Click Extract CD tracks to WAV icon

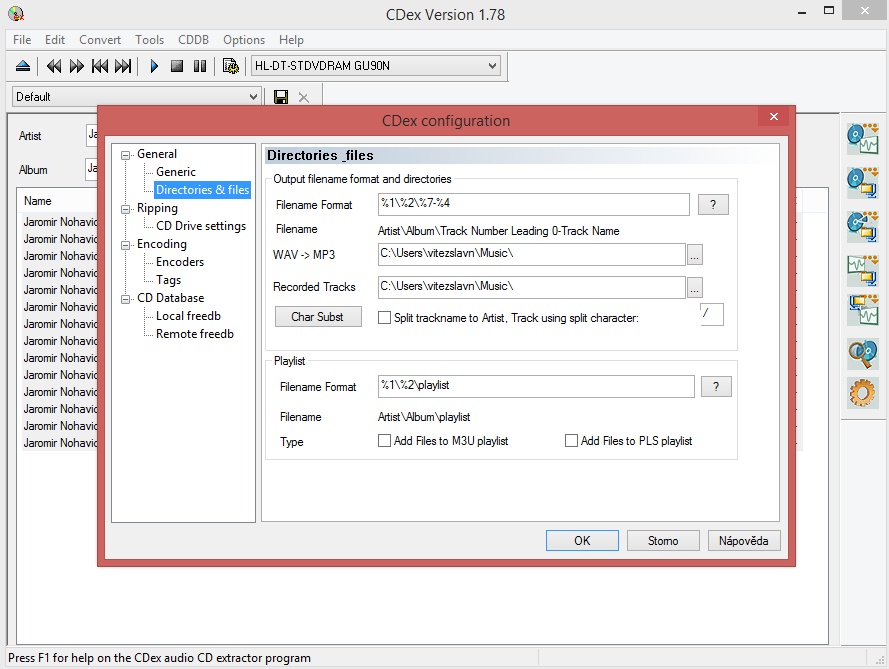click(x=861, y=138)
